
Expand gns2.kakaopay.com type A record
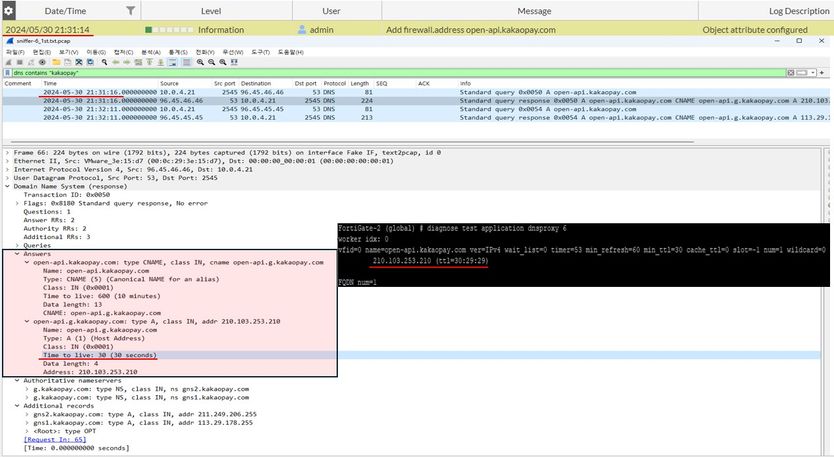coord(27,414)
